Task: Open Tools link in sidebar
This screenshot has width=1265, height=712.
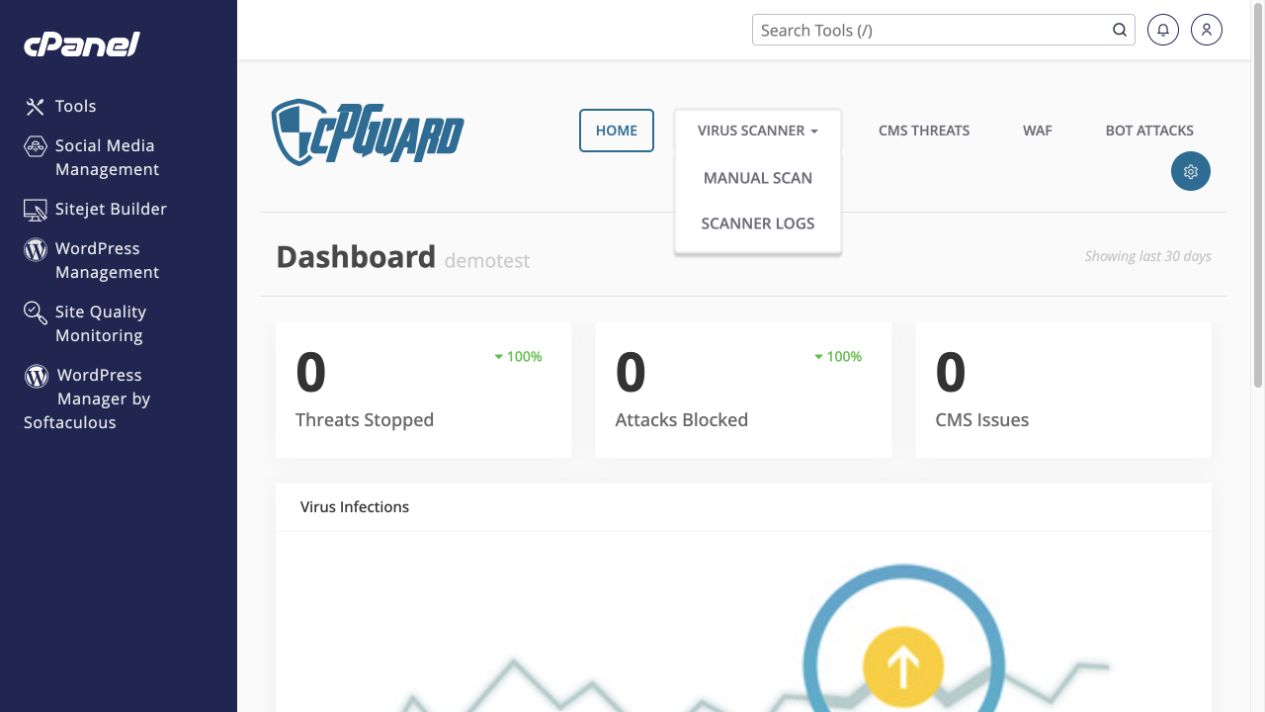Action: [x=75, y=106]
